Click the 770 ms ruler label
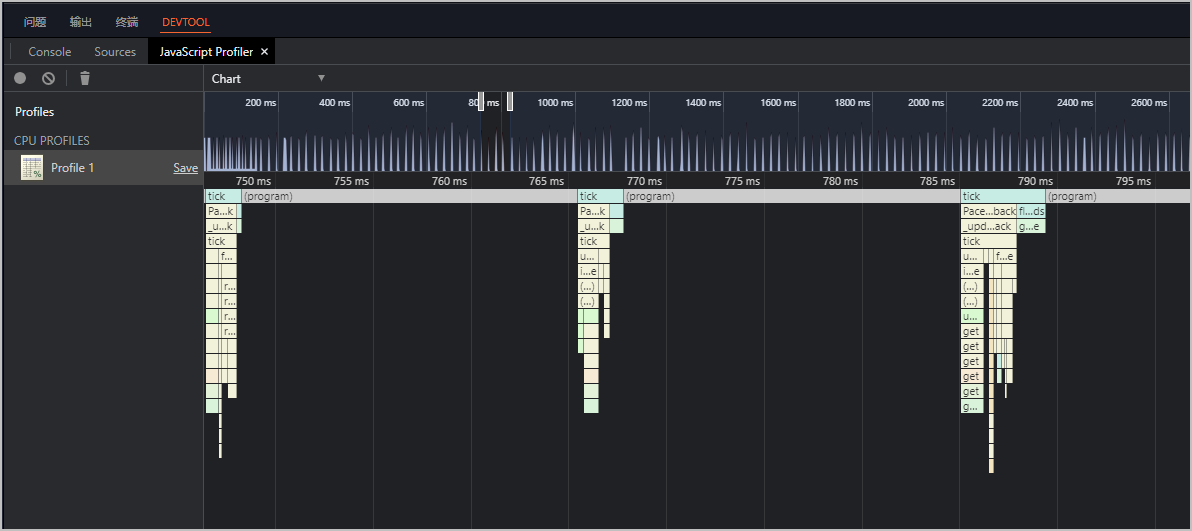Viewport: 1192px width, 531px height. [x=645, y=181]
